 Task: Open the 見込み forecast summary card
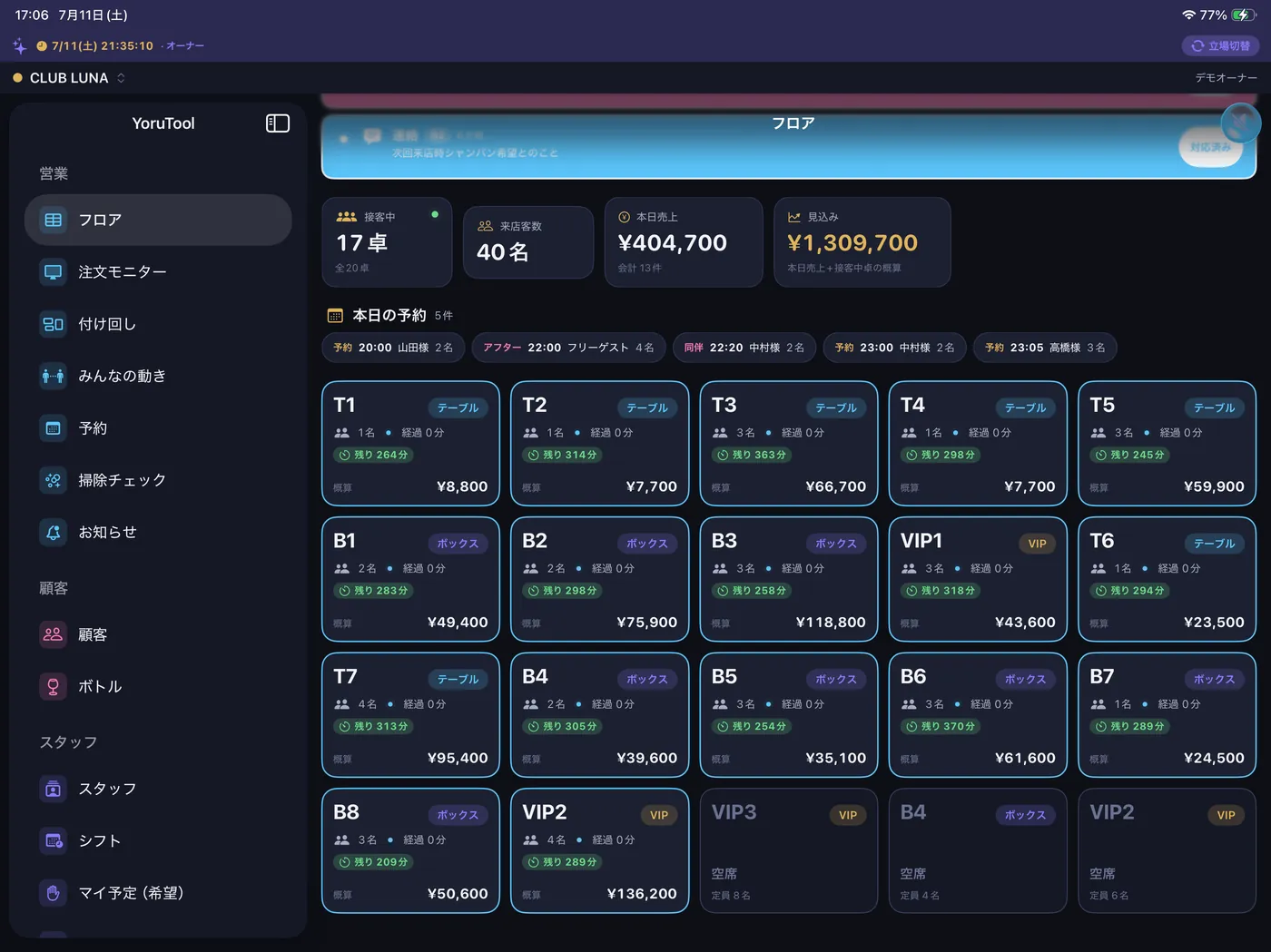(862, 242)
